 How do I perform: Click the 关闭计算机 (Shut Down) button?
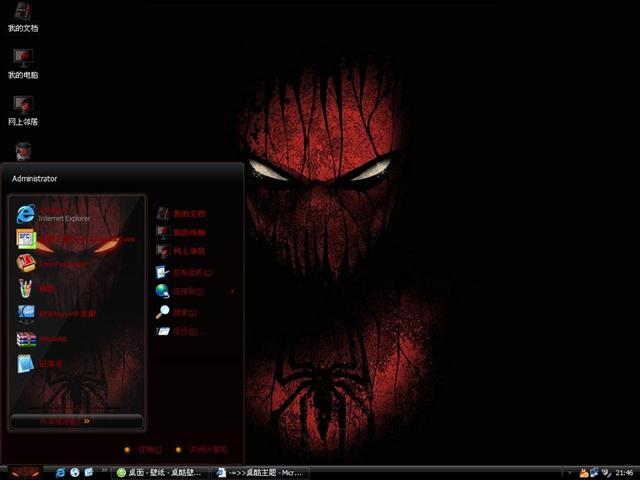(x=202, y=450)
